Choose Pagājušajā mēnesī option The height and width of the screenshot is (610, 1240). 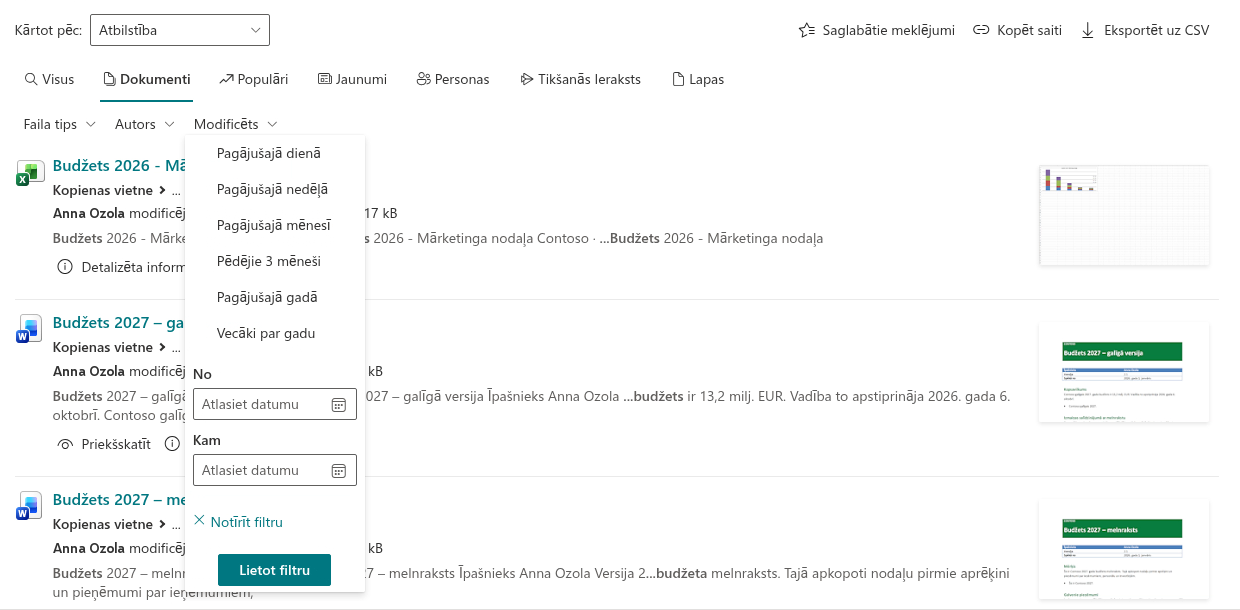pyautogui.click(x=275, y=225)
